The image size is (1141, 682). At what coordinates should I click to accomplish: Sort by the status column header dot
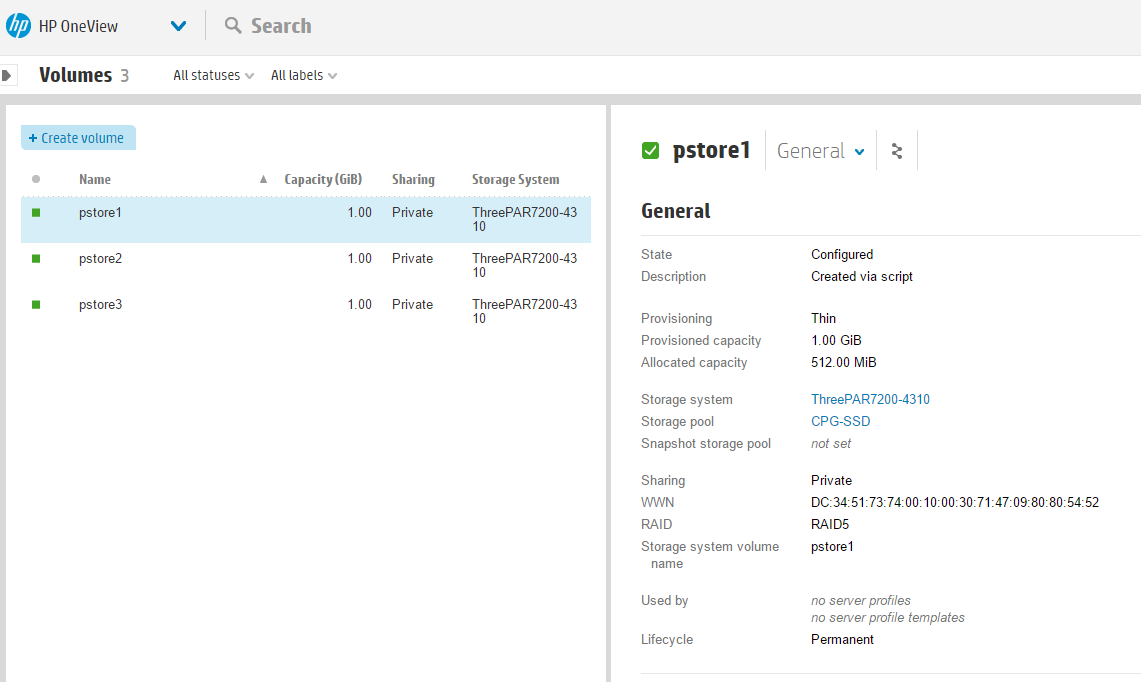click(36, 179)
